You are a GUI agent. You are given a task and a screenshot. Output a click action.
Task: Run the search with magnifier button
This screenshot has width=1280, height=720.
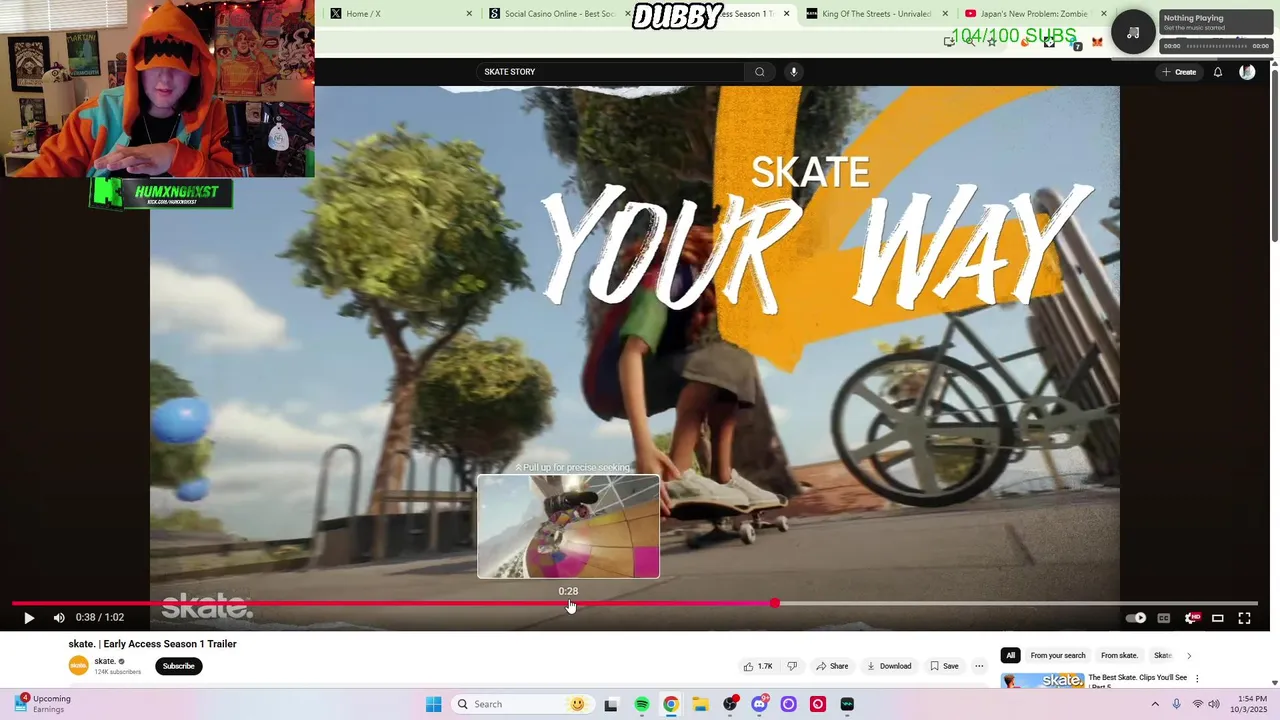[760, 72]
